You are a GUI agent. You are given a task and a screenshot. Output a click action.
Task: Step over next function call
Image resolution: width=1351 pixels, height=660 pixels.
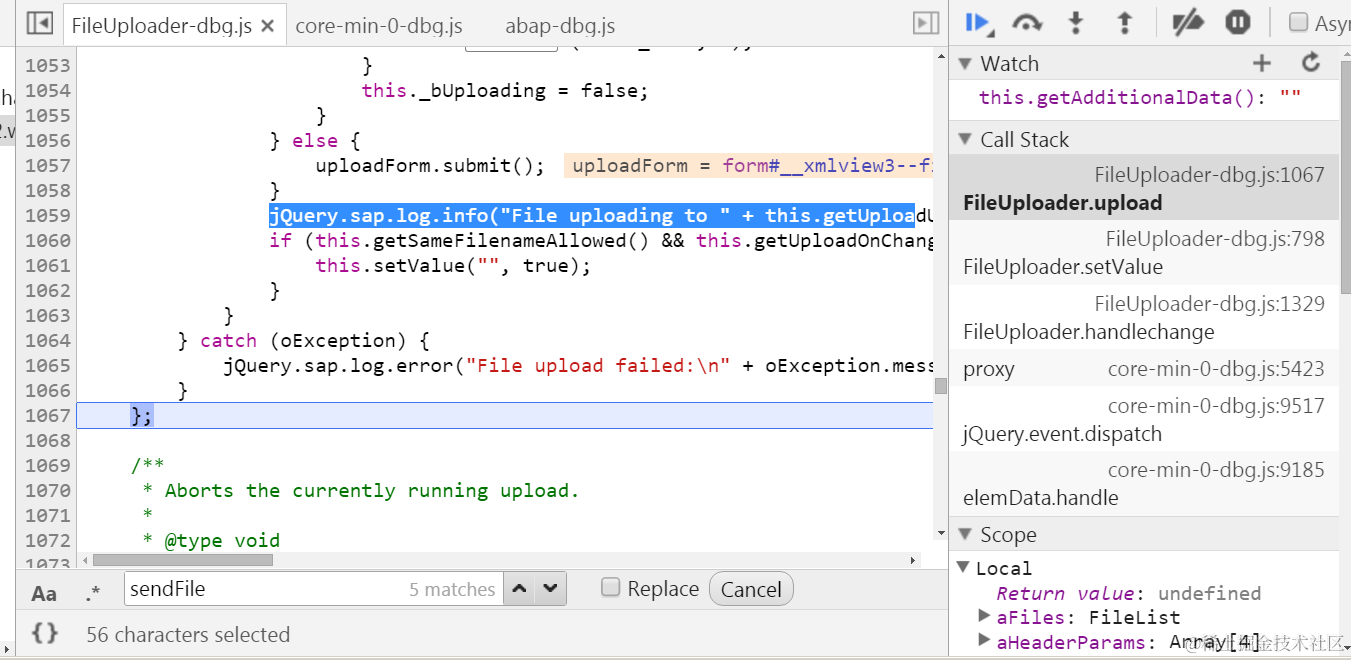point(1028,22)
